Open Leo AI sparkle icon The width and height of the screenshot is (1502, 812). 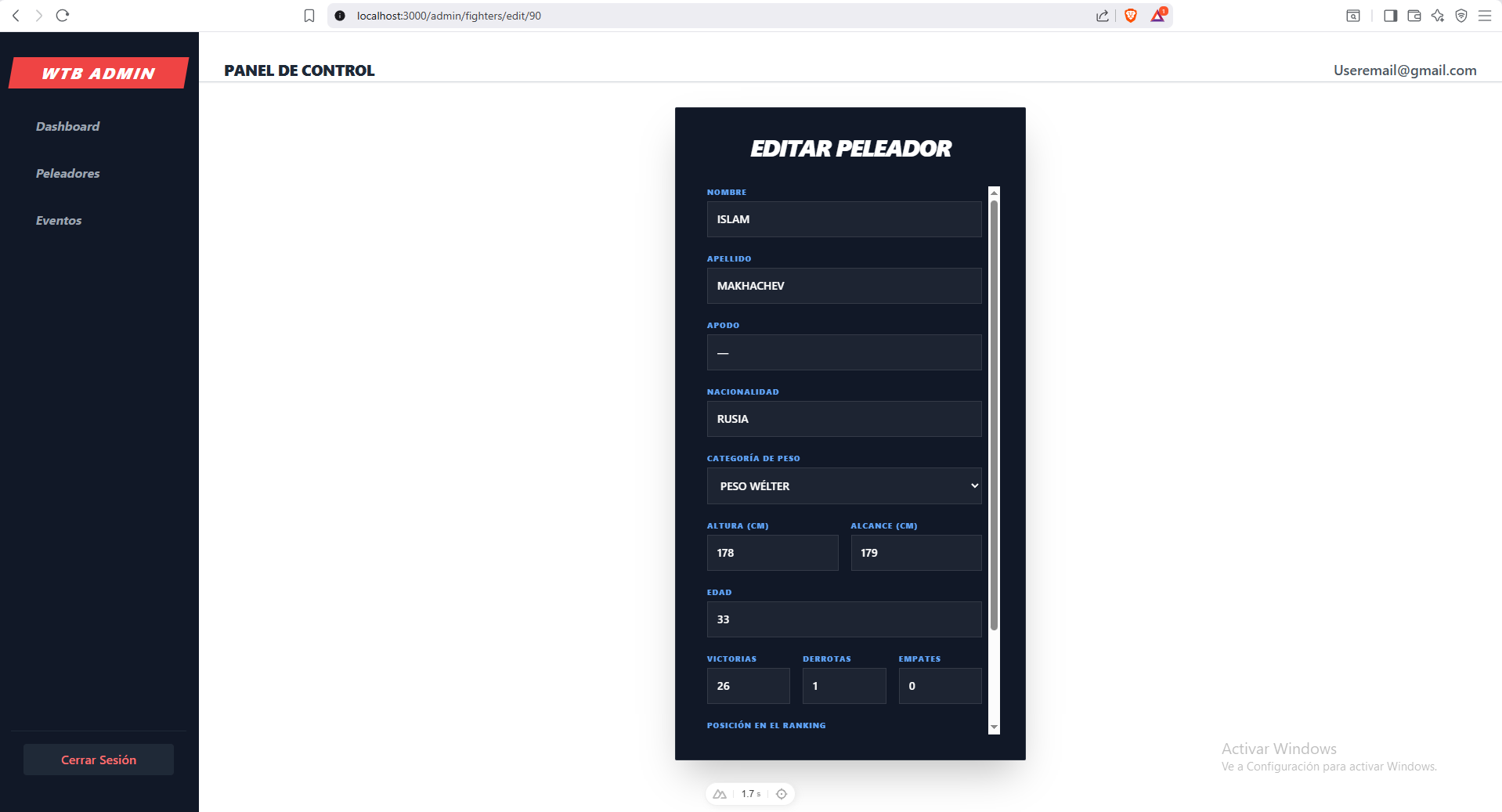(x=1438, y=16)
